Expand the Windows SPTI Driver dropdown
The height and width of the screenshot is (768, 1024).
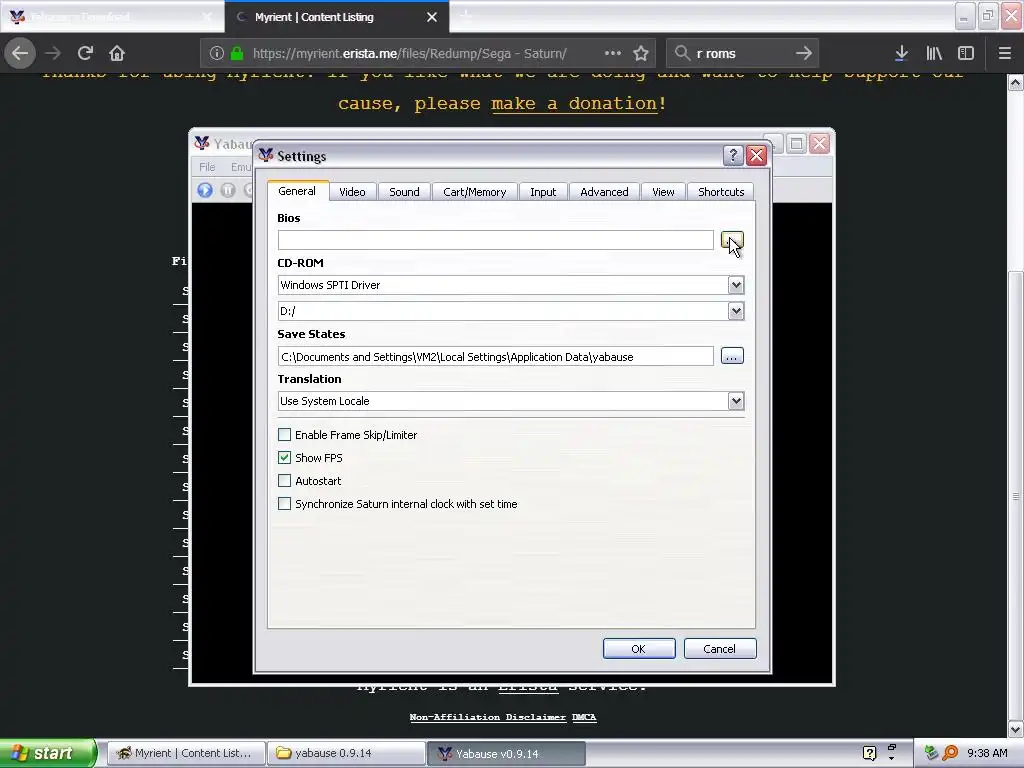736,285
